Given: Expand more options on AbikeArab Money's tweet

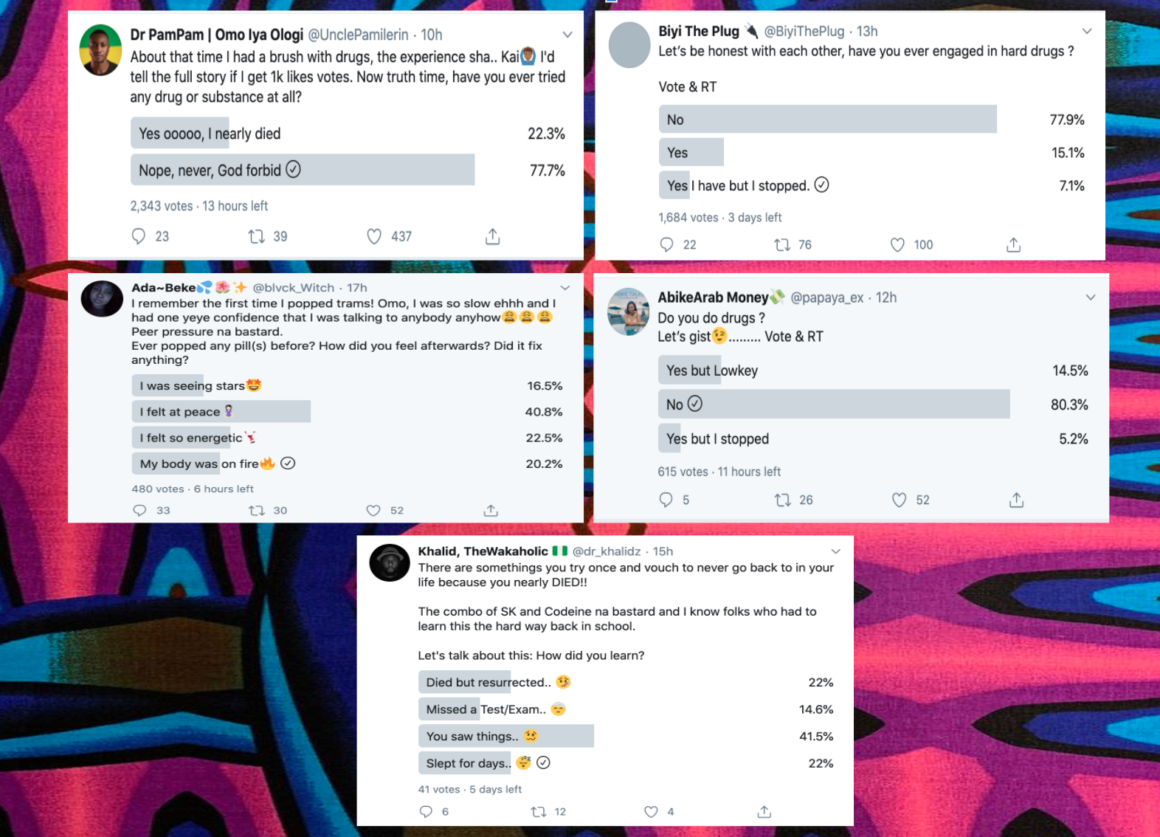Looking at the screenshot, I should click(1090, 297).
